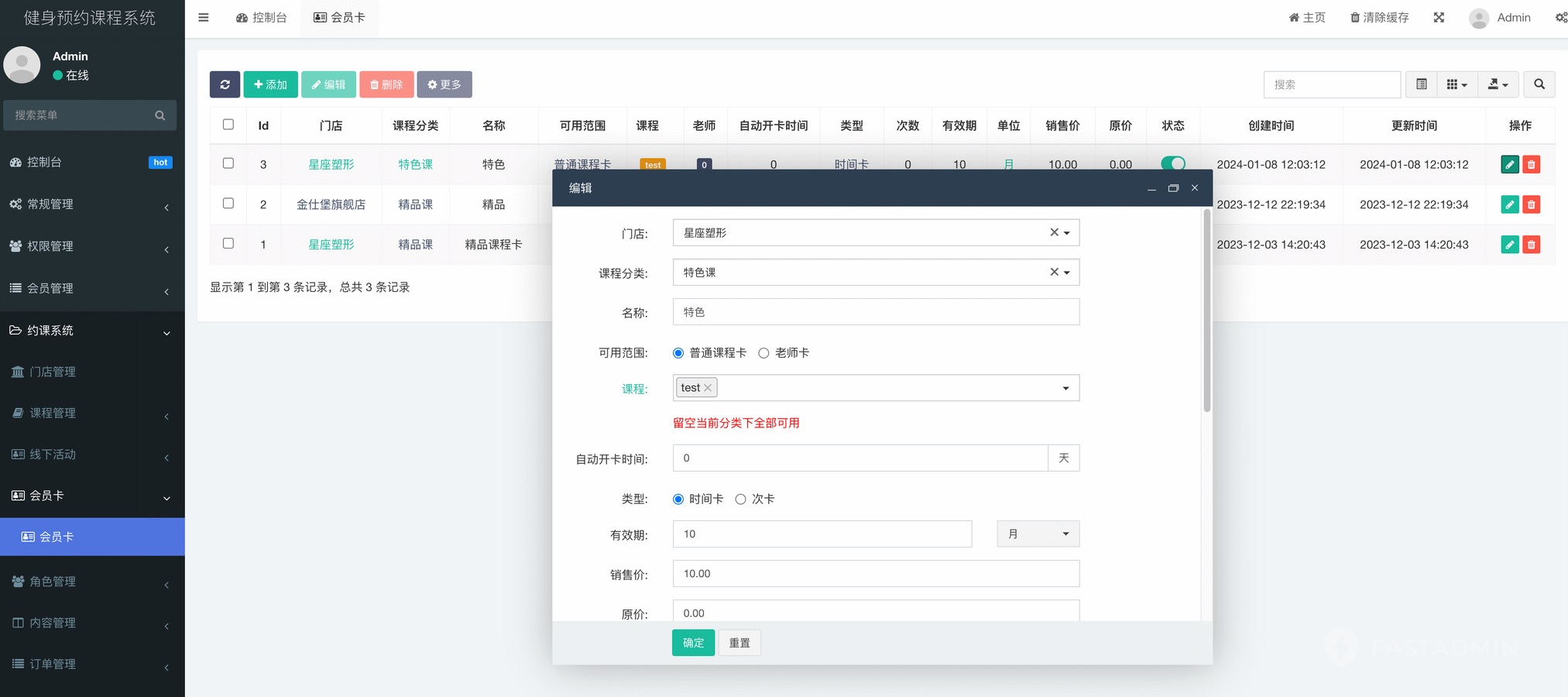Click the 销售价 input field
The image size is (1568, 697).
coord(875,574)
